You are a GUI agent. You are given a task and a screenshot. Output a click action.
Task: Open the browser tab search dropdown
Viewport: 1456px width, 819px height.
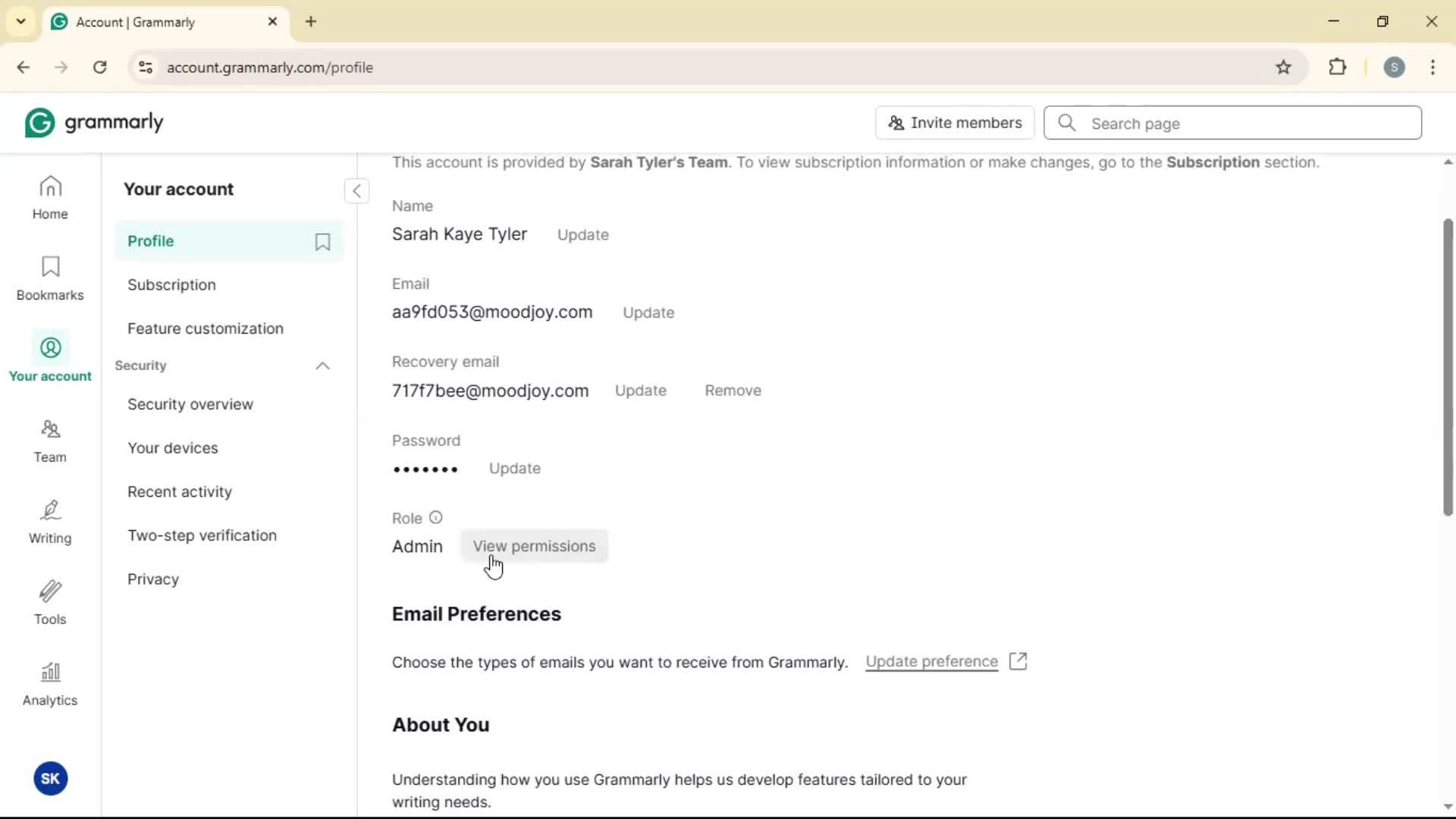tap(20, 21)
